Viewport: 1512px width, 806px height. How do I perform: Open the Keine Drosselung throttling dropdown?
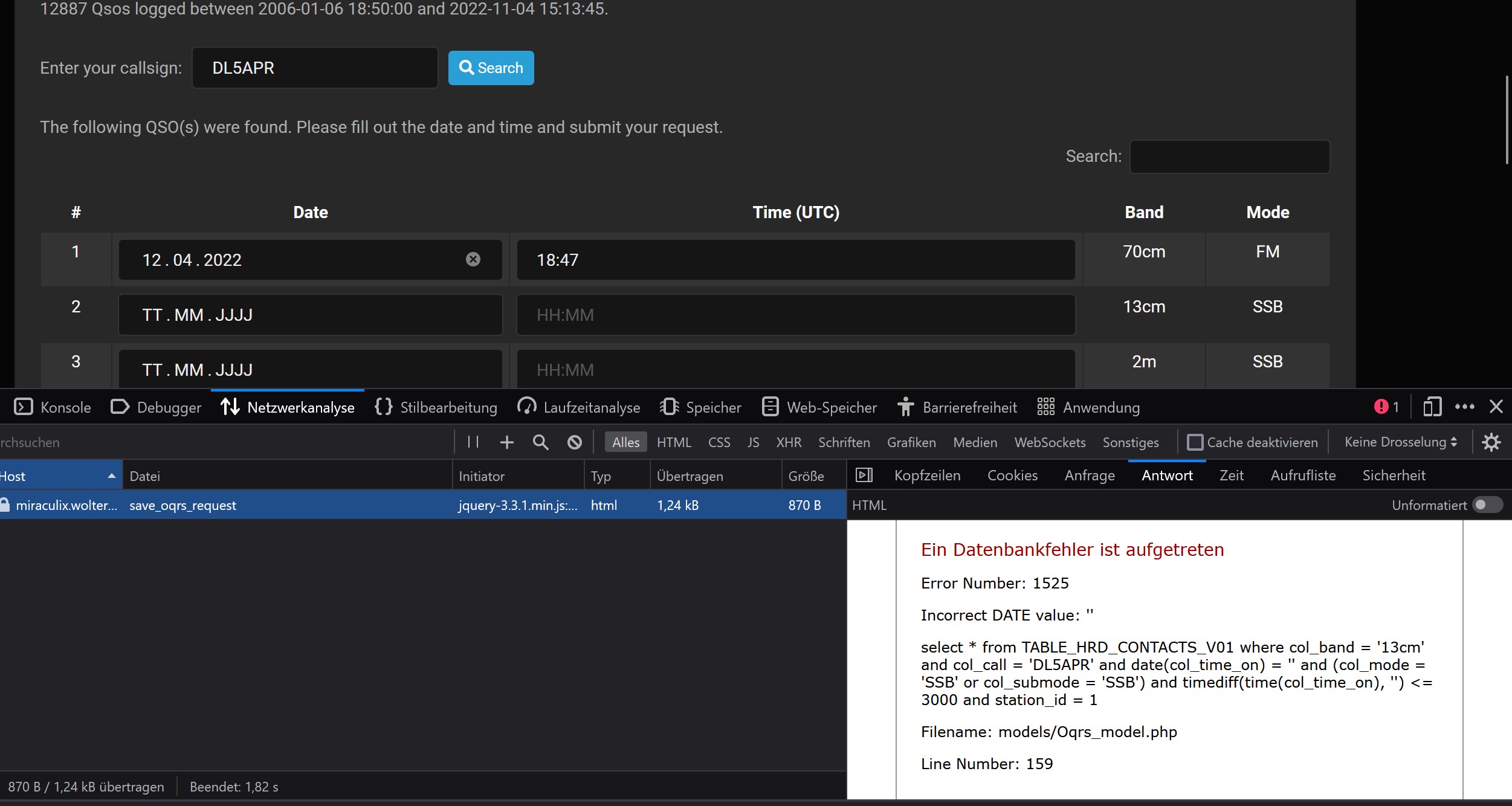coord(1400,442)
